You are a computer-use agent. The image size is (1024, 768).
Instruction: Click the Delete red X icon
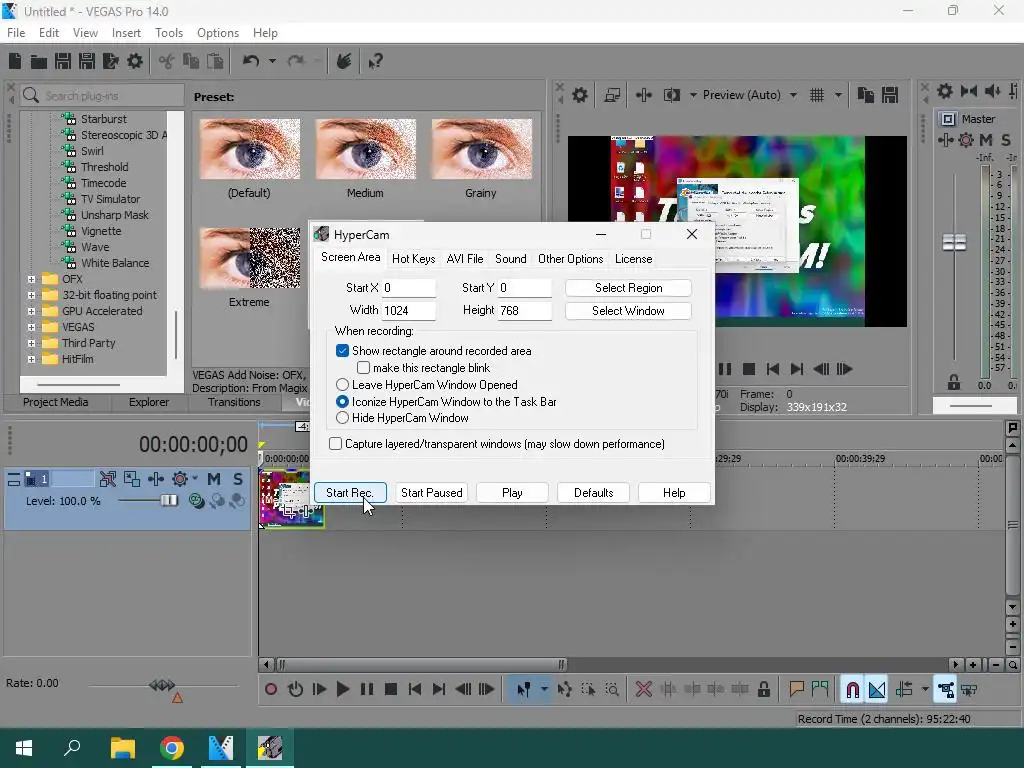tap(643, 689)
